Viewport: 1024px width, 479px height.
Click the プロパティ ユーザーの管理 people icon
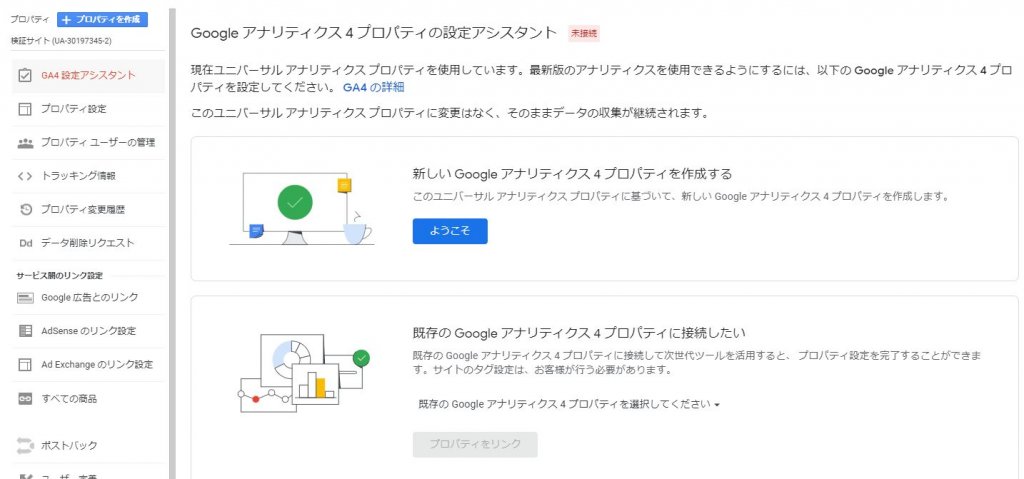[x=25, y=142]
